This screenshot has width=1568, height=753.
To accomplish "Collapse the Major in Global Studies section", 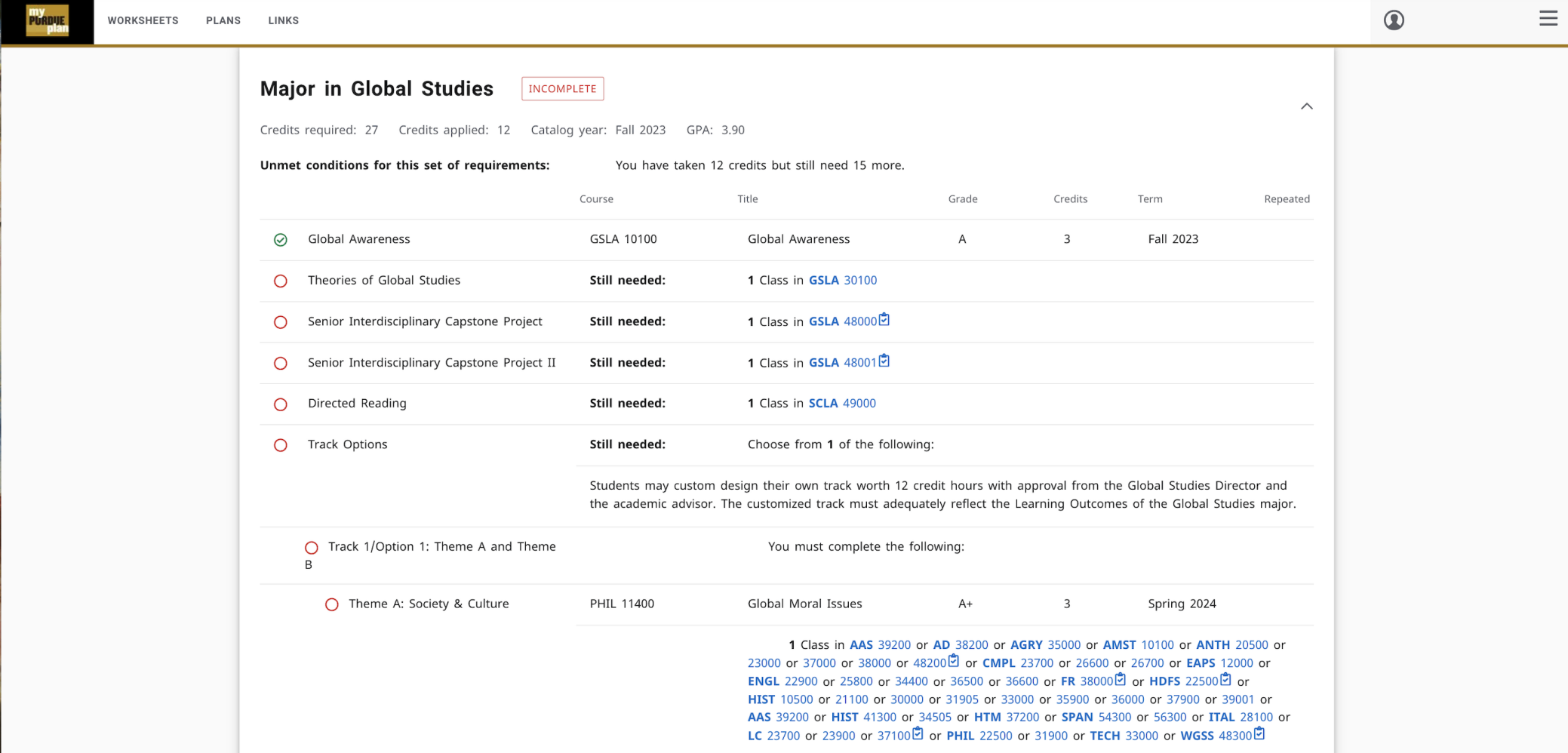I will (1306, 106).
